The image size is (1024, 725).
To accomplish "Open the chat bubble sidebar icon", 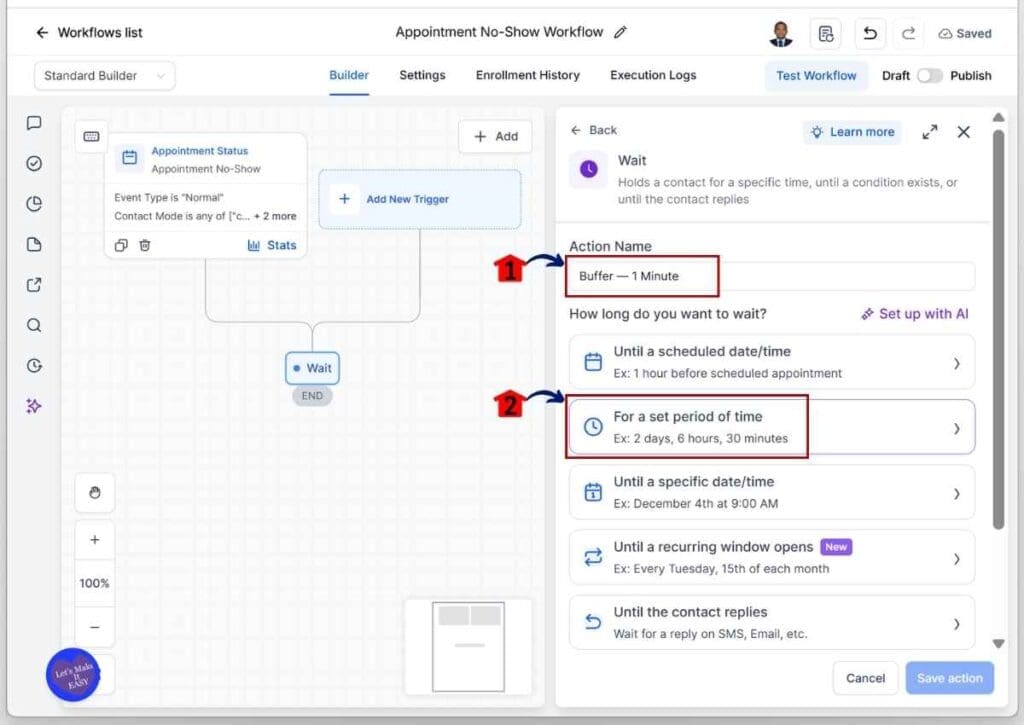I will pos(34,123).
